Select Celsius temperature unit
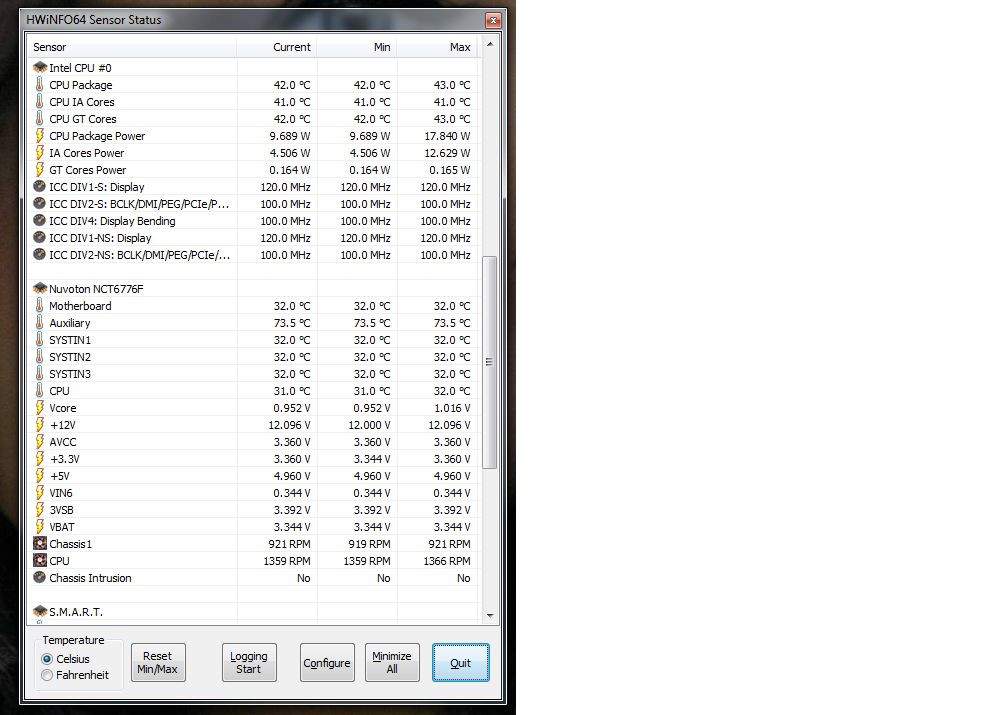 66,659
